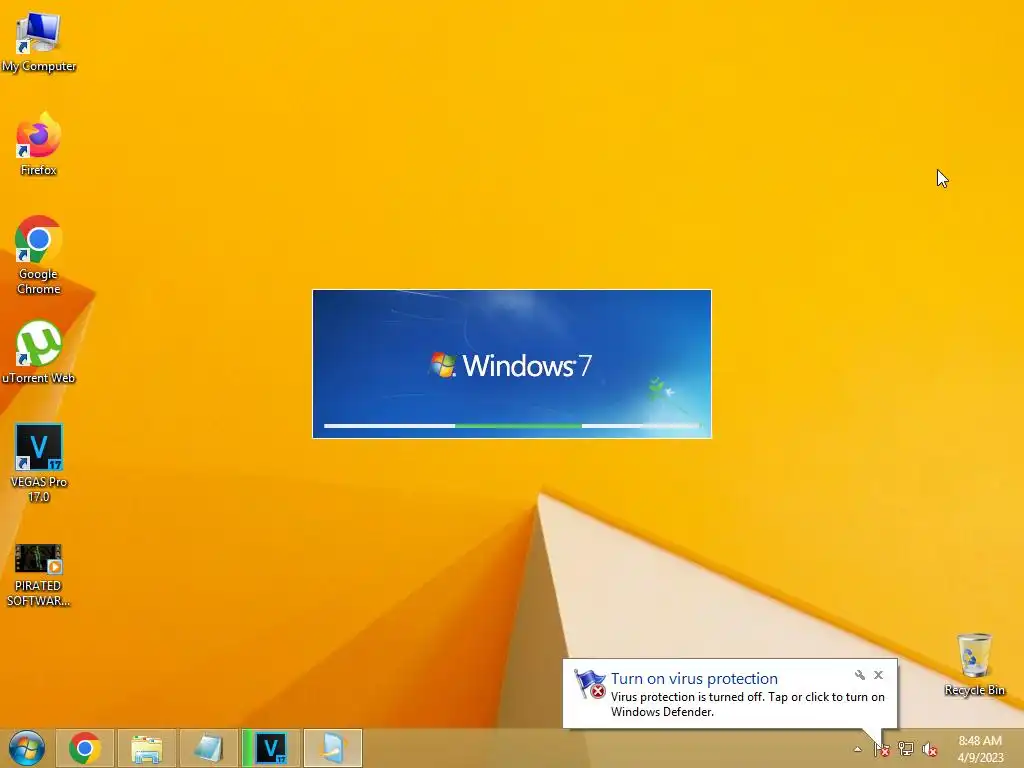Open the clock showing 8:48 AM

coord(980,749)
